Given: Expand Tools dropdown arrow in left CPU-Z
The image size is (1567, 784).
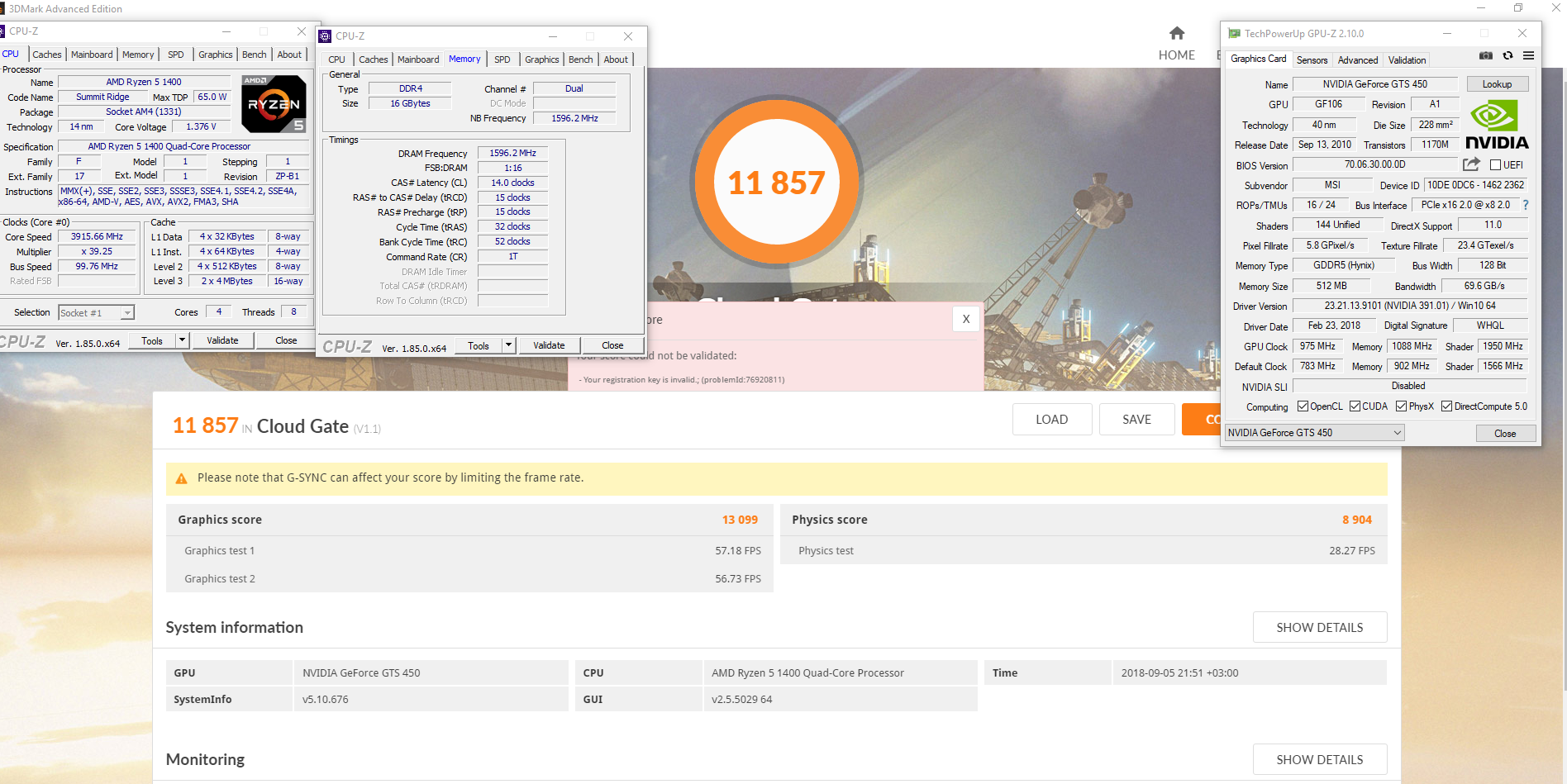Looking at the screenshot, I should tap(182, 340).
